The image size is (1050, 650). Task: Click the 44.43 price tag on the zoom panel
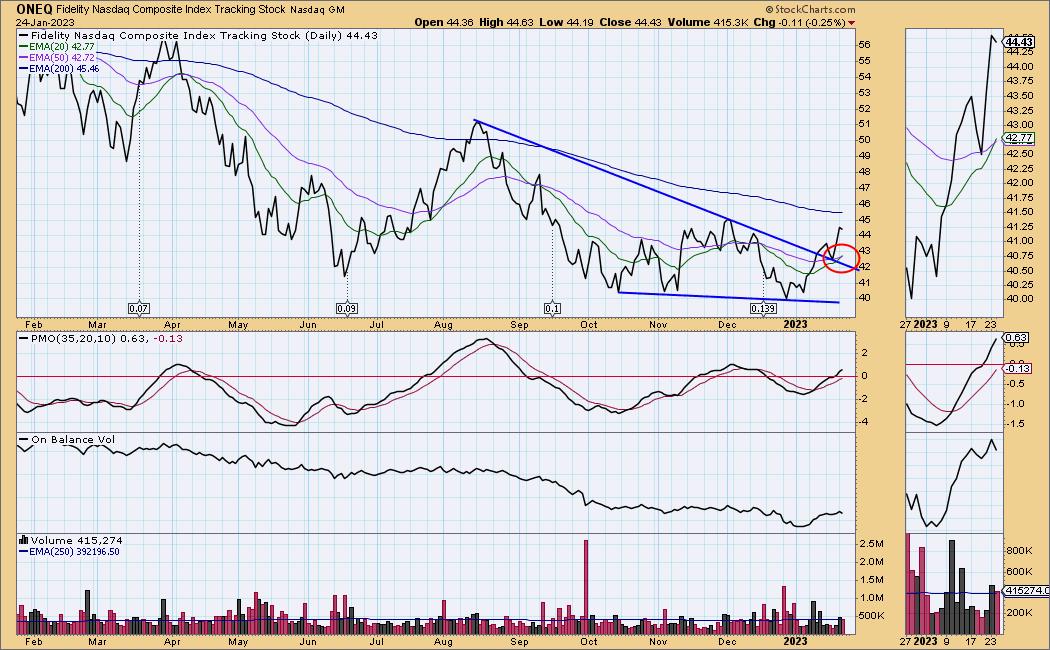click(x=1019, y=42)
